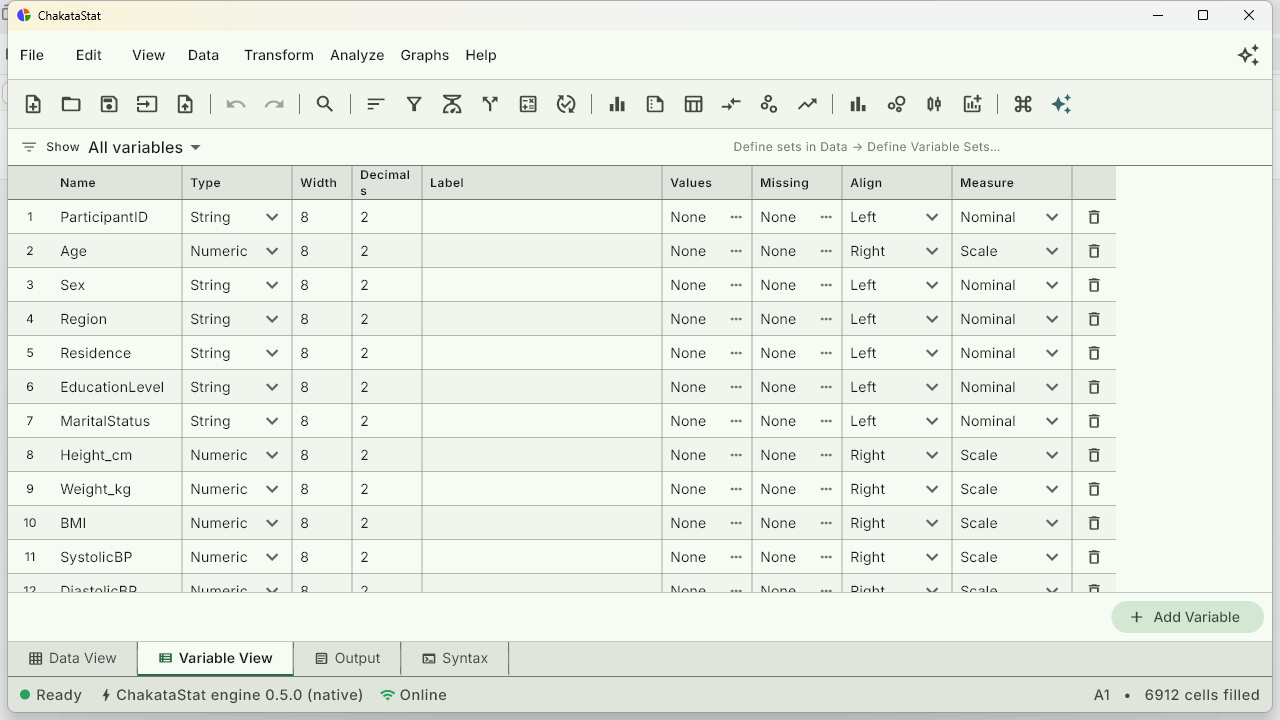Click the undo arrow icon

tap(236, 104)
